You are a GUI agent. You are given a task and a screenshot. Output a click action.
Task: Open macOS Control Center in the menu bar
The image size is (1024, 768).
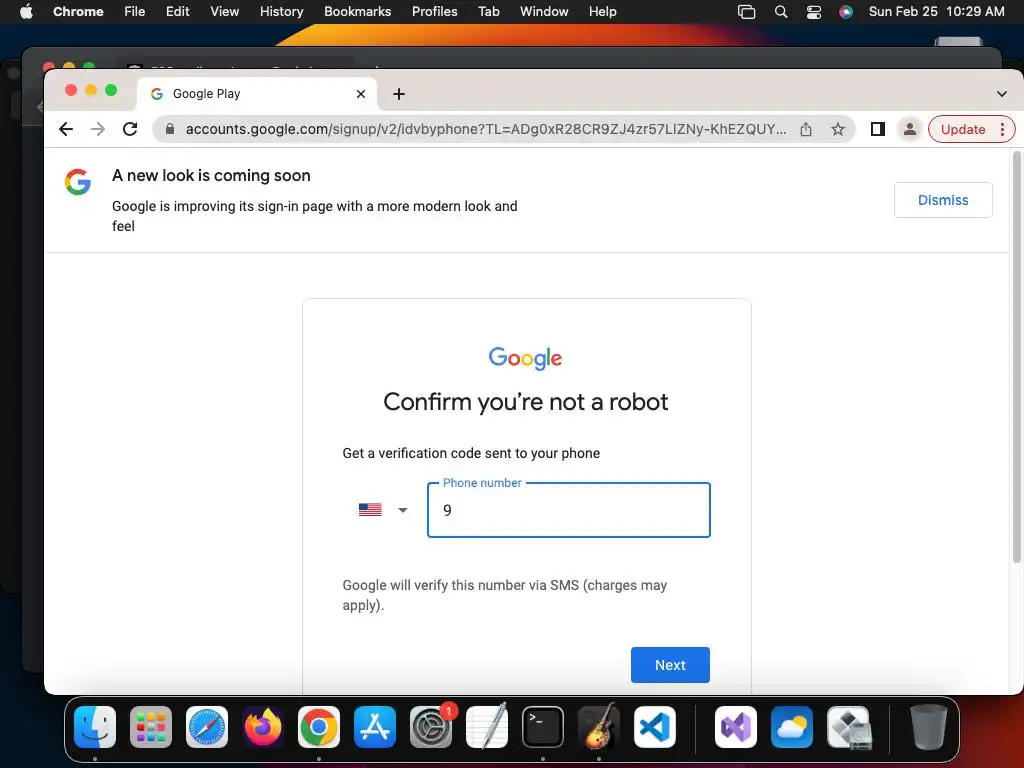point(814,12)
